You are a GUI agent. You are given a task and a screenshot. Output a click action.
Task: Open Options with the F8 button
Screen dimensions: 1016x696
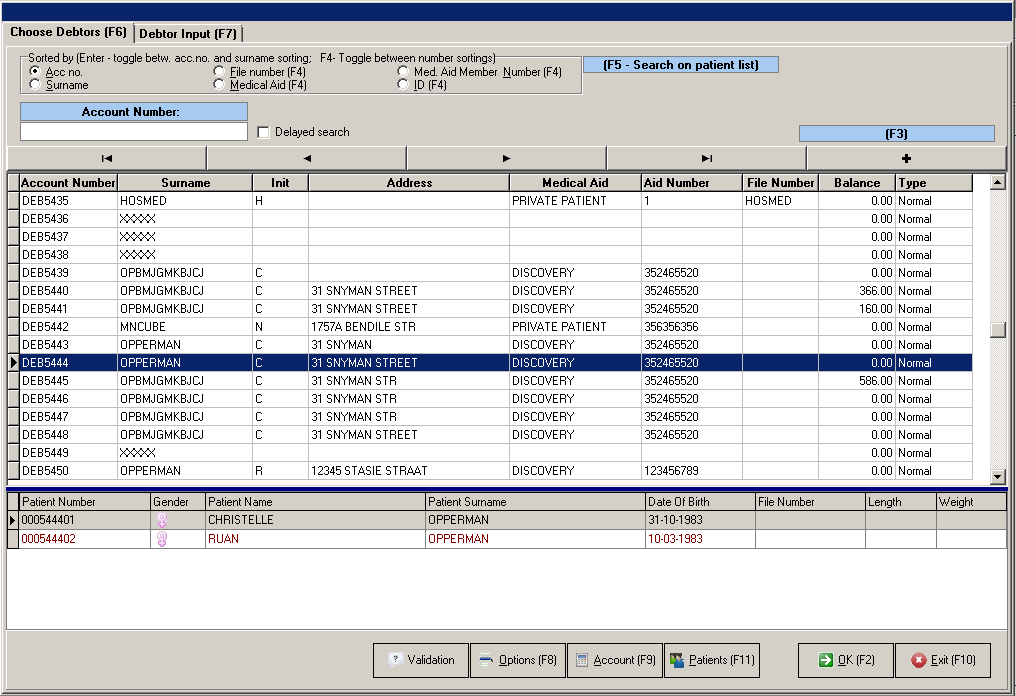coord(517,660)
